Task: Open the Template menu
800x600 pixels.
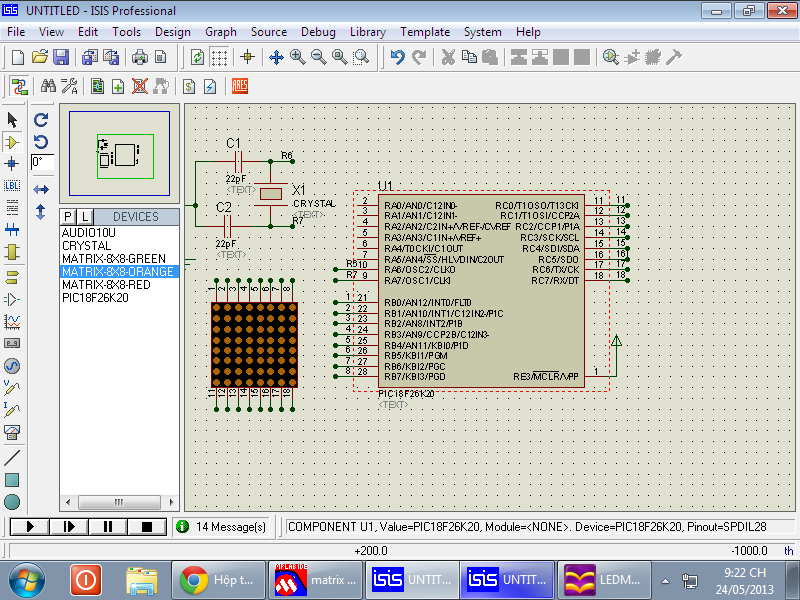Action: pos(425,32)
